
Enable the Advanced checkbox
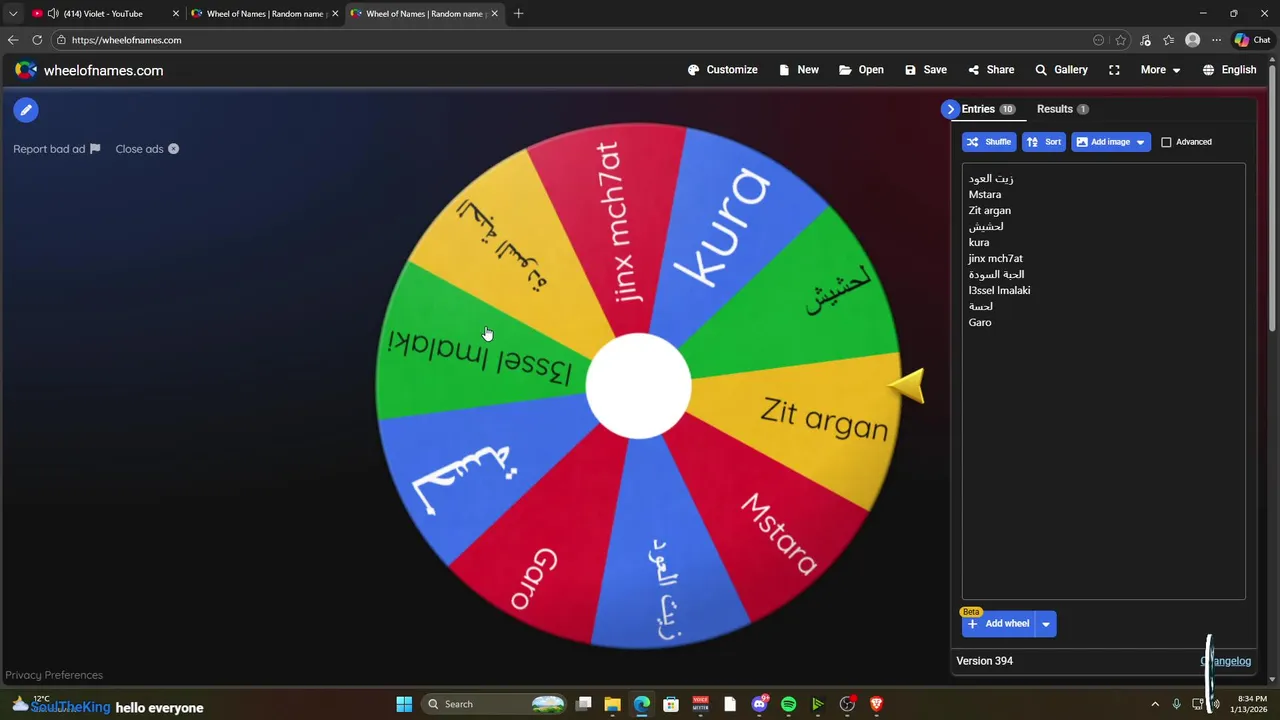[x=1166, y=142]
